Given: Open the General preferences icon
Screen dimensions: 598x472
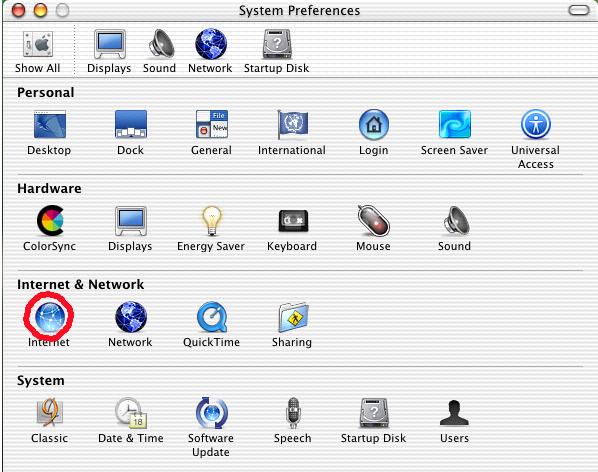Looking at the screenshot, I should click(212, 124).
